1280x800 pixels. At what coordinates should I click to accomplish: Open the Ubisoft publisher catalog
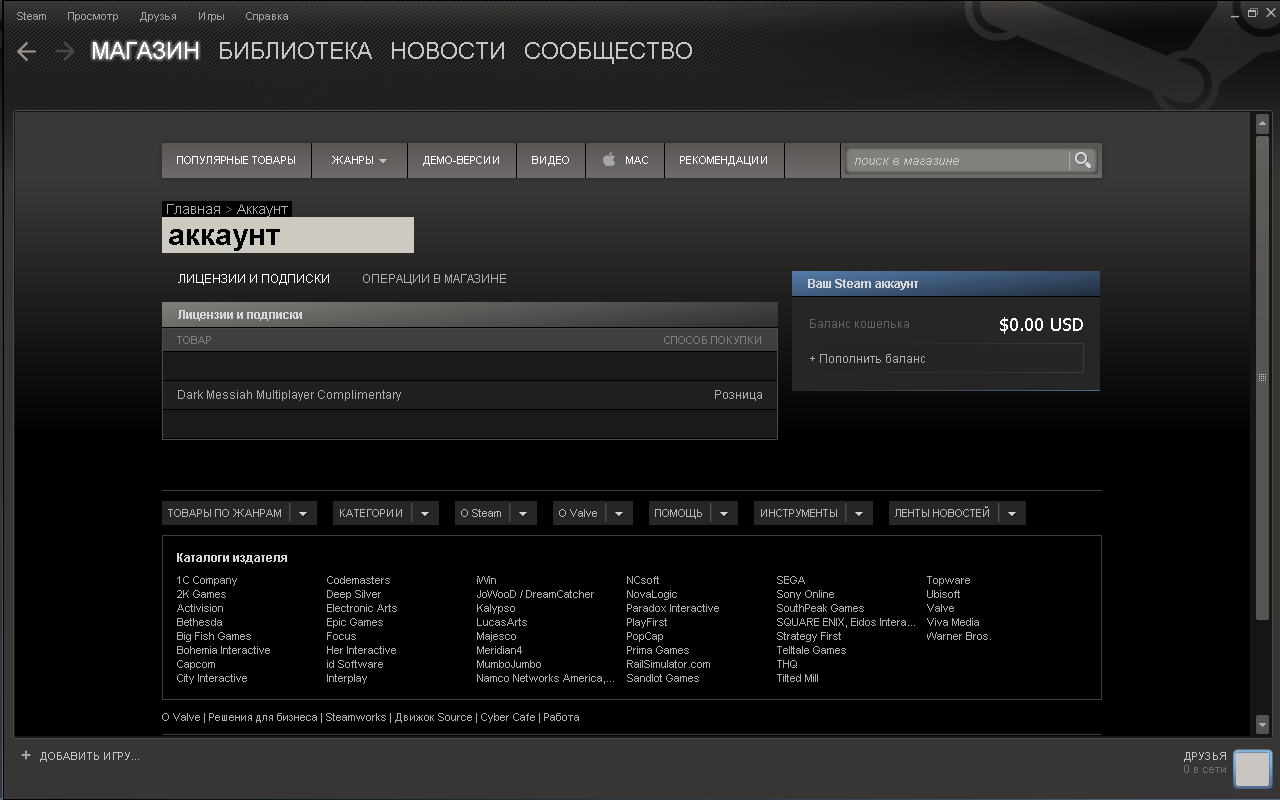click(x=943, y=594)
